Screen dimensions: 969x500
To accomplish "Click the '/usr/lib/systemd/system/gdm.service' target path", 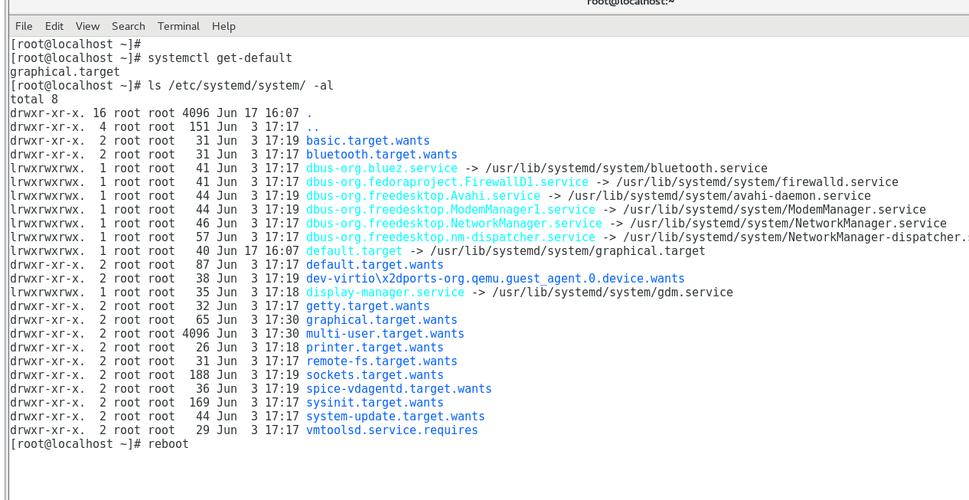I will [x=612, y=292].
